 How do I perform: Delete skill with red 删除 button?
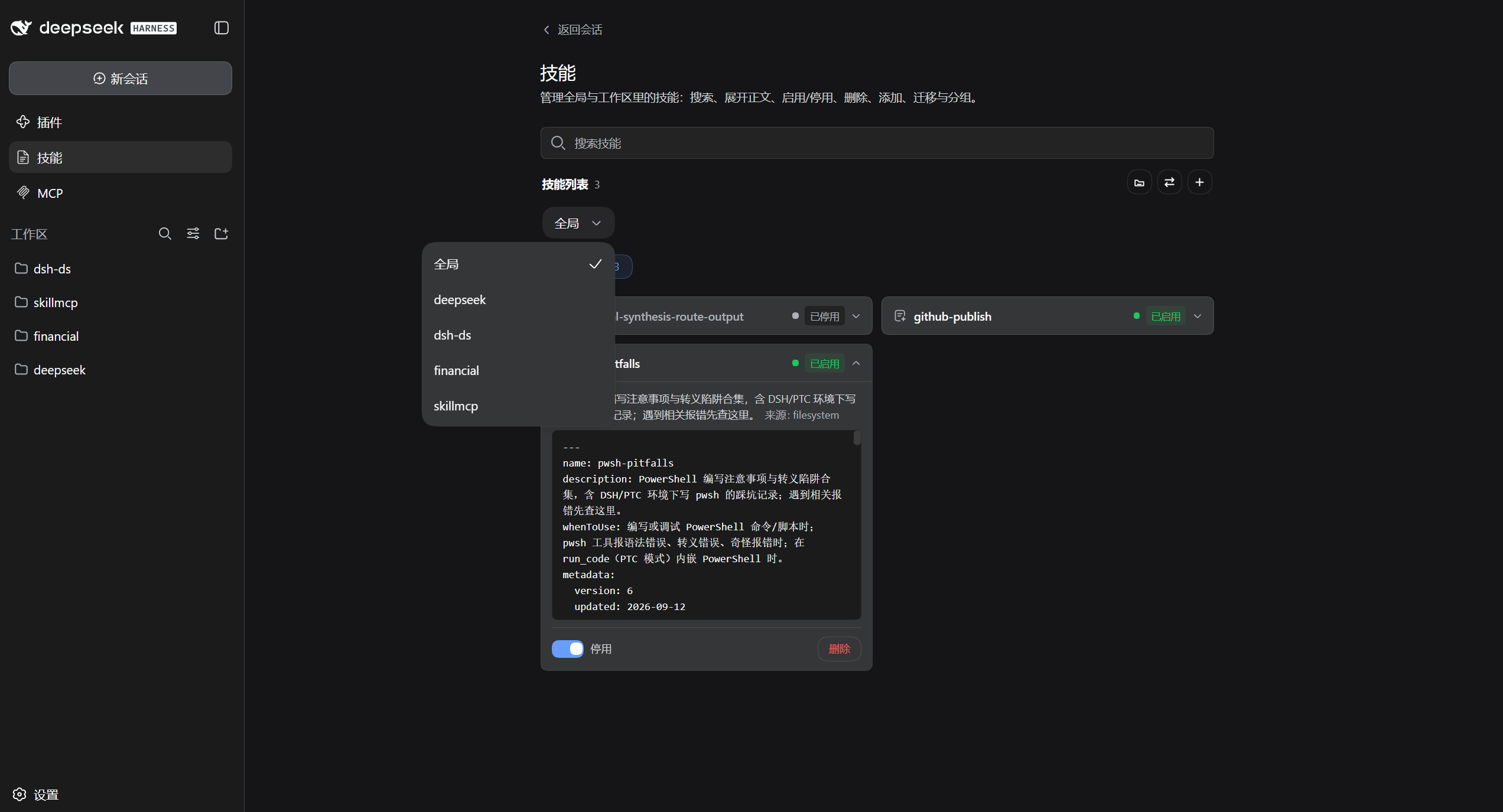pos(839,649)
